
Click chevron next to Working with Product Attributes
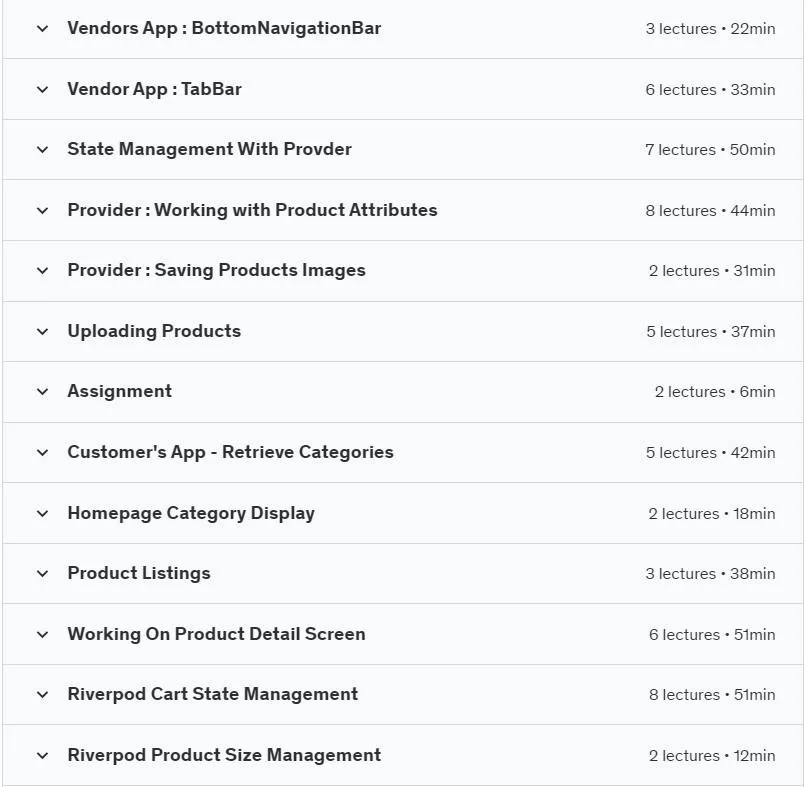click(x=43, y=211)
